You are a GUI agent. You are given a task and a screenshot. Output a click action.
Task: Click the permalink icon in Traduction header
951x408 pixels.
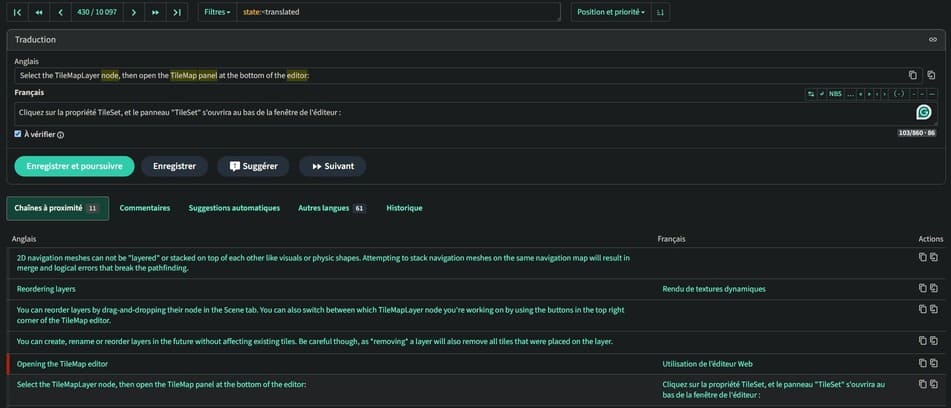coord(933,39)
